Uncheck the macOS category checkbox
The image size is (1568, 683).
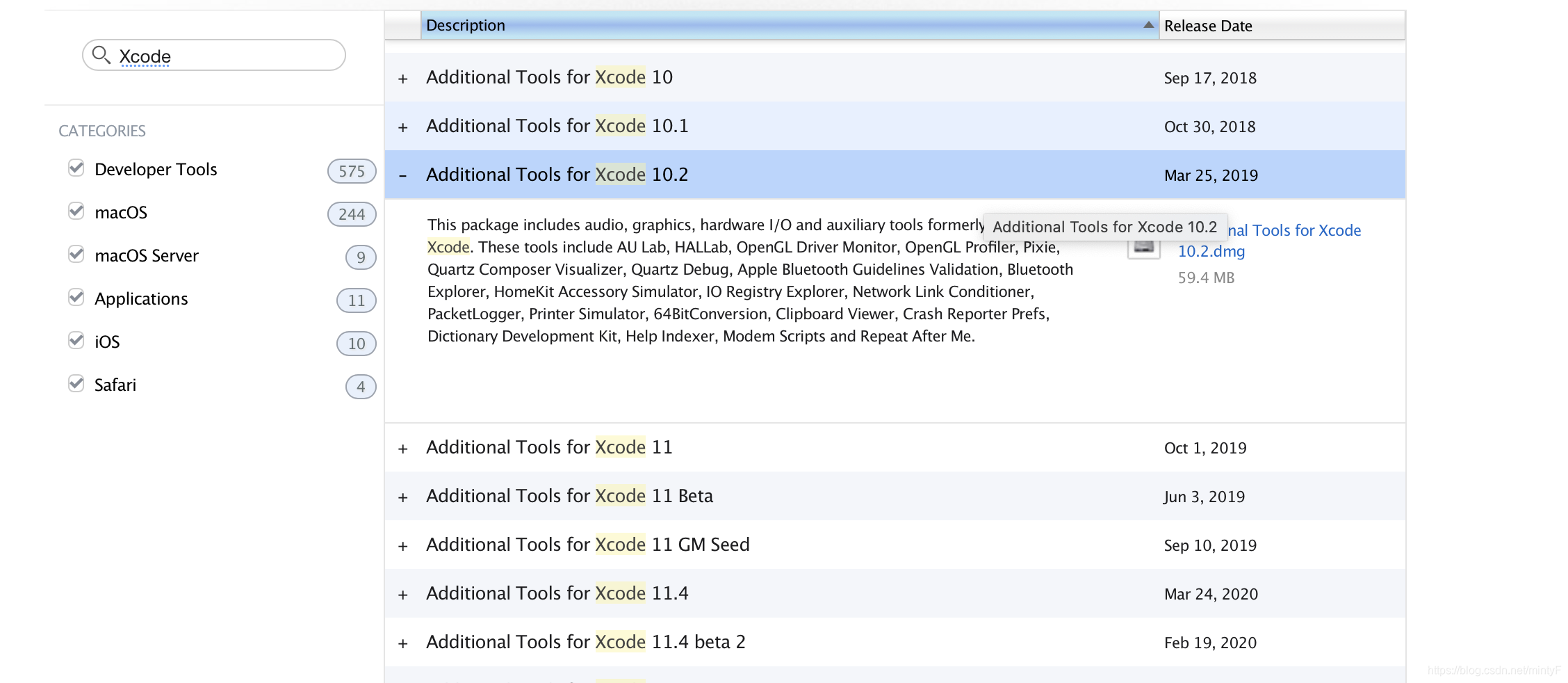(x=76, y=211)
